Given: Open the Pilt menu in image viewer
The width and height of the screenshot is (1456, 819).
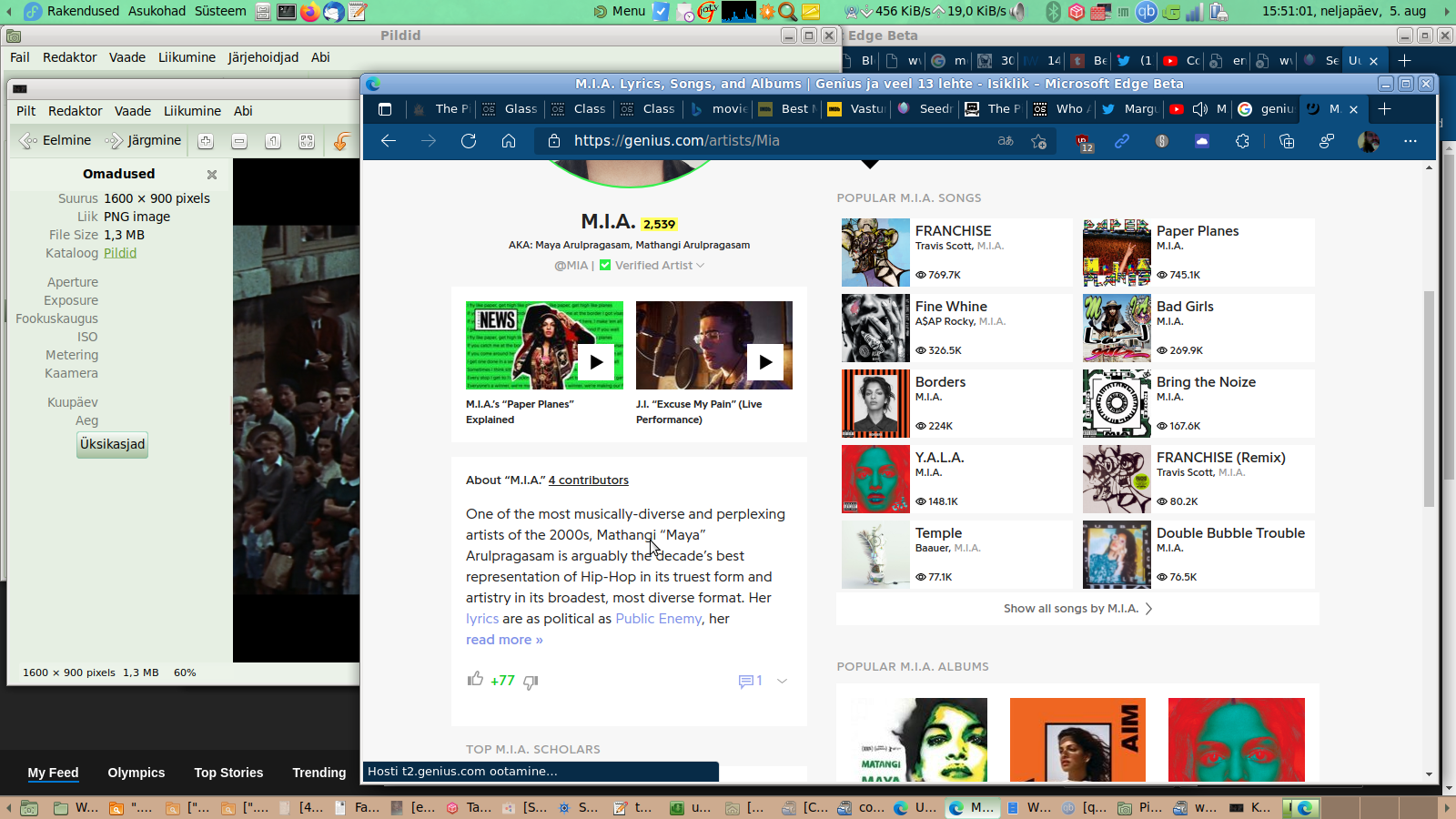Looking at the screenshot, I should tap(26, 111).
